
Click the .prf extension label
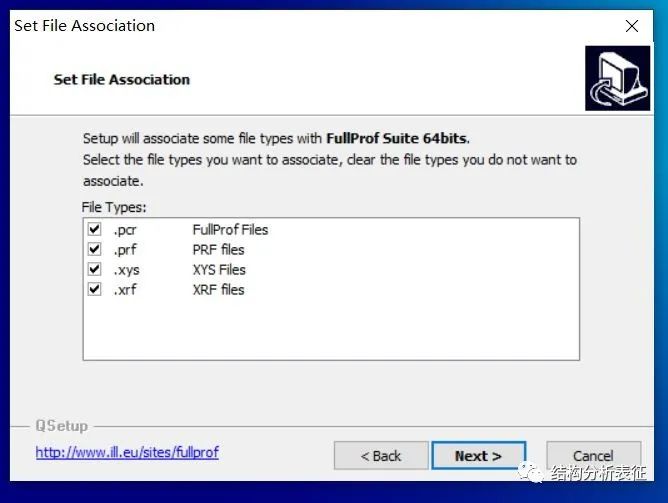coord(125,250)
